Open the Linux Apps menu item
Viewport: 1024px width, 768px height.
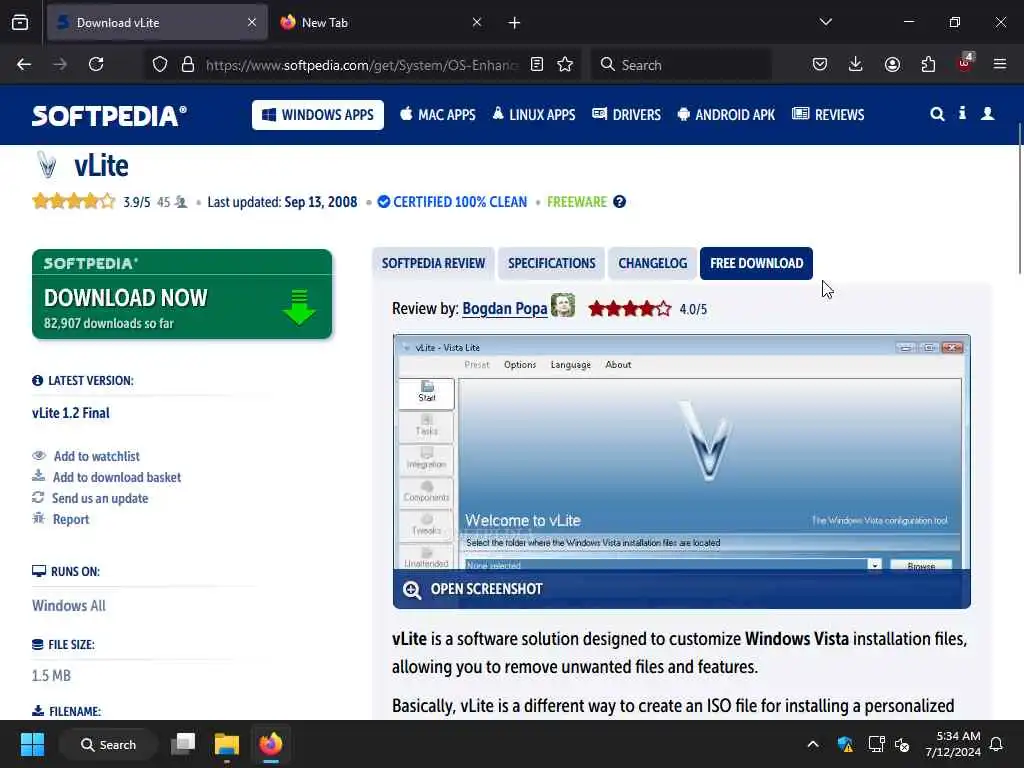534,115
